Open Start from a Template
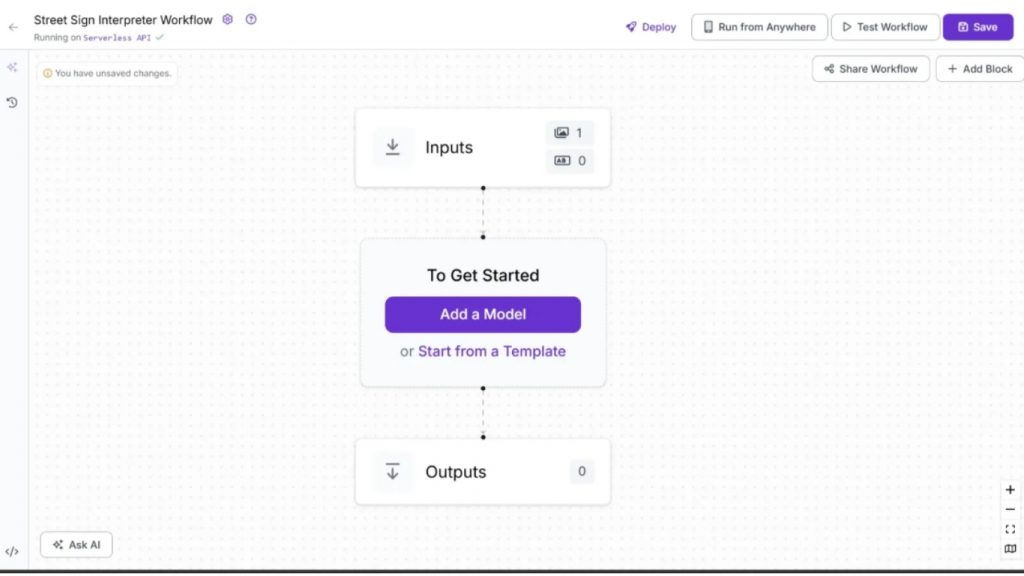The image size is (1024, 576). coord(491,351)
